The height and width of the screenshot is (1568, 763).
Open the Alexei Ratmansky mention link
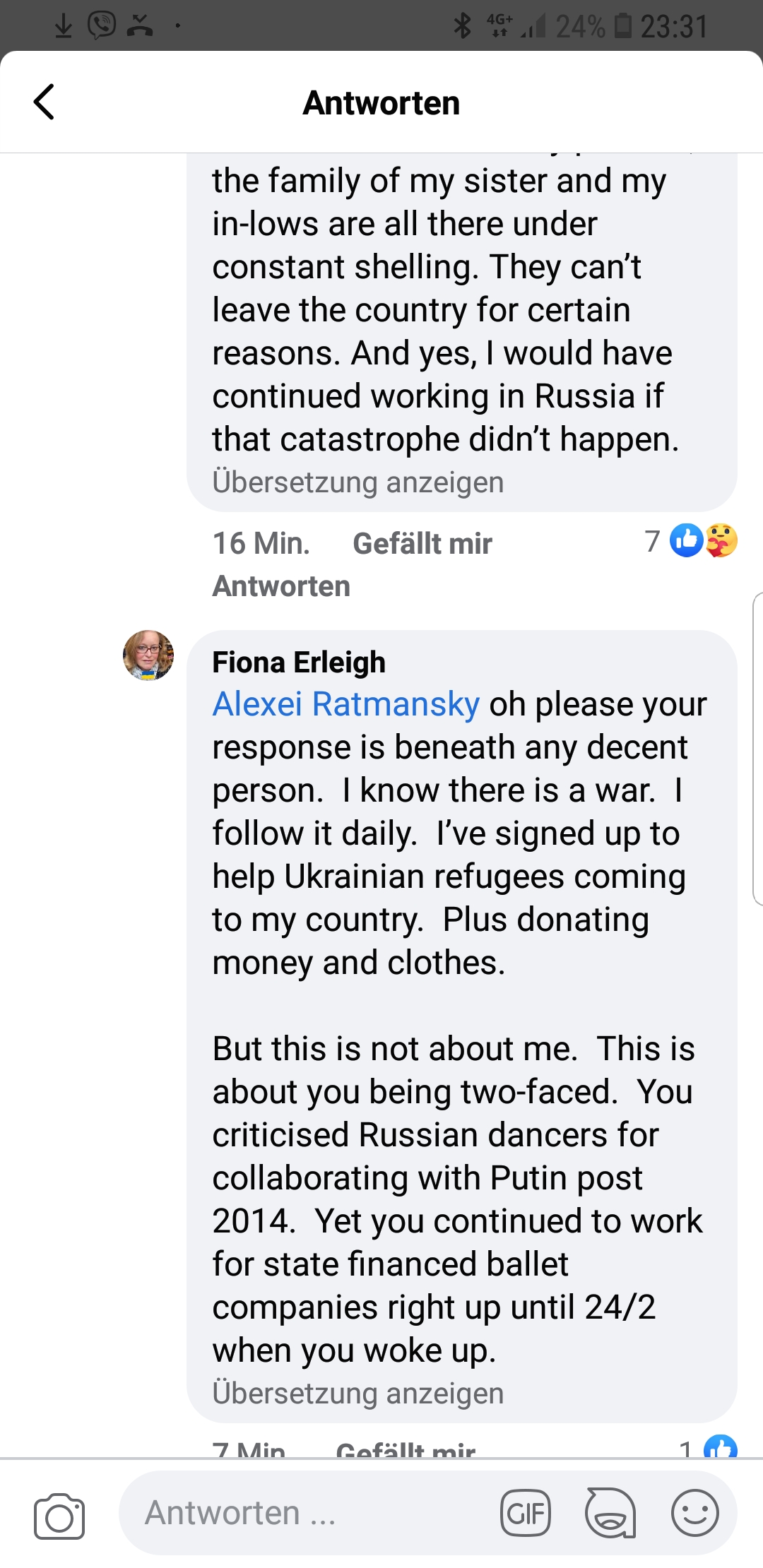(x=346, y=704)
